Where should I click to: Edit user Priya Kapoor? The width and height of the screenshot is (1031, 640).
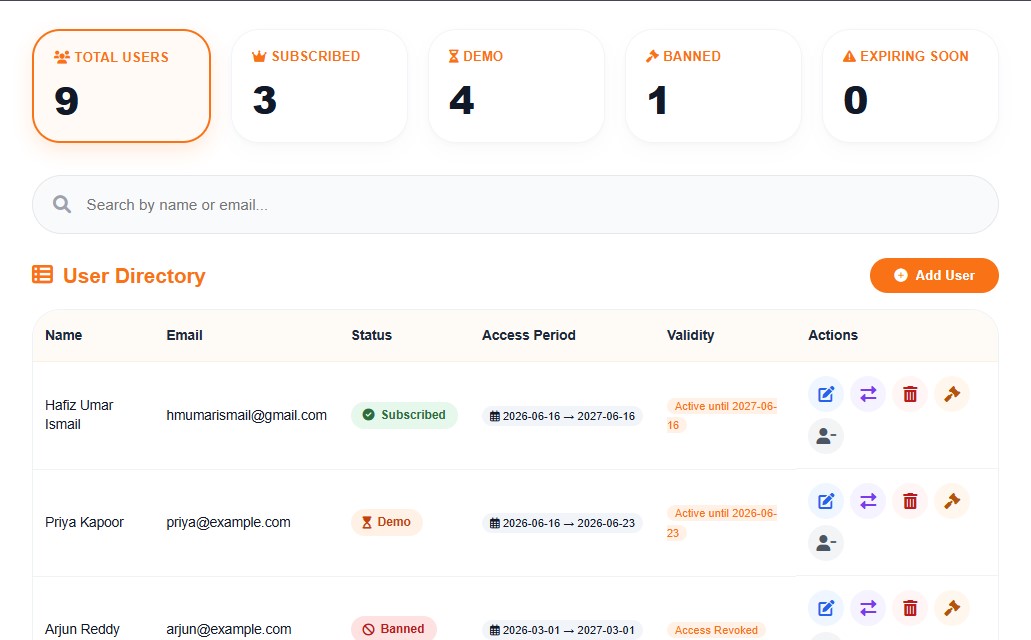826,501
